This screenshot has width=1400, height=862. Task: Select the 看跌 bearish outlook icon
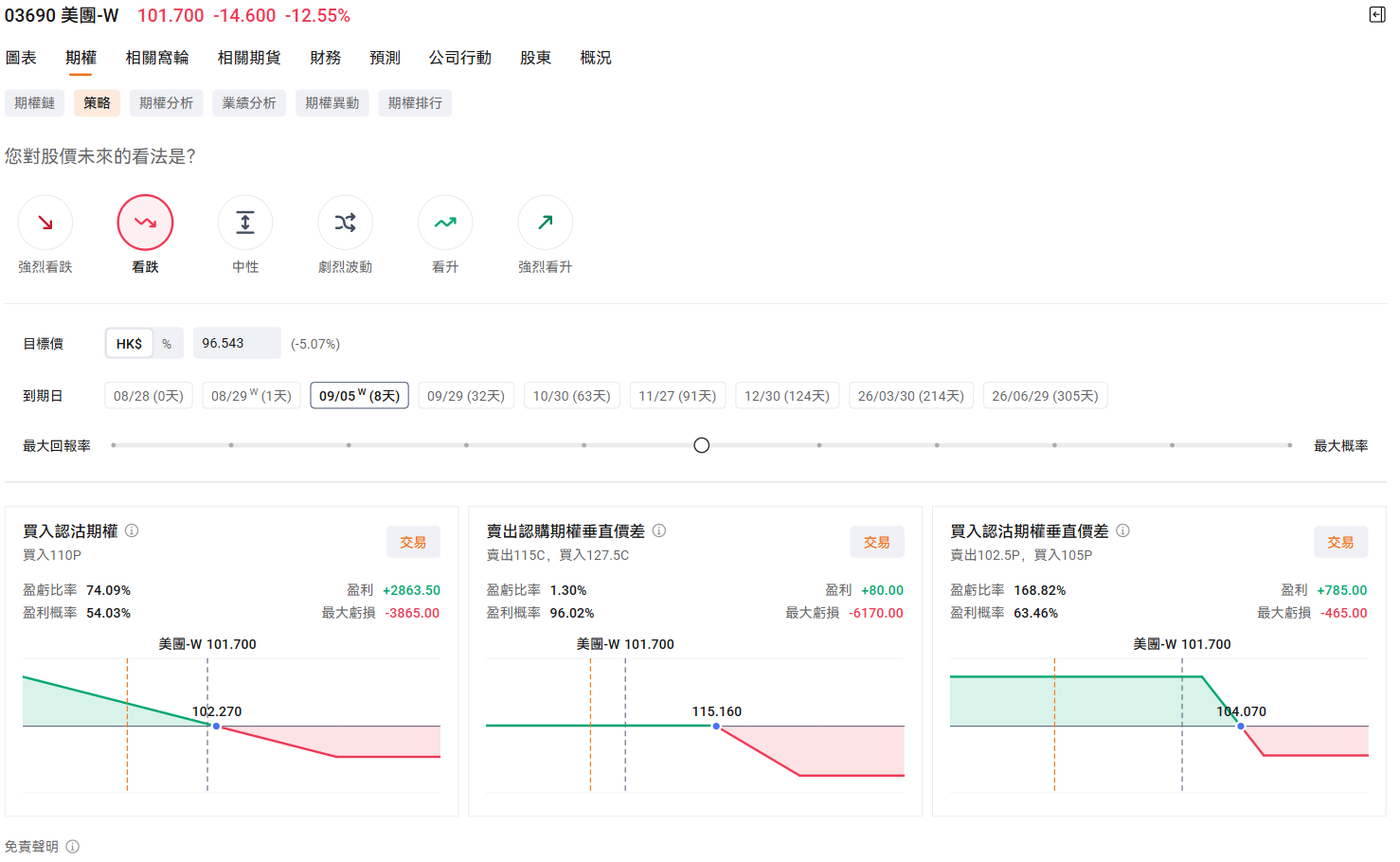pyautogui.click(x=145, y=222)
